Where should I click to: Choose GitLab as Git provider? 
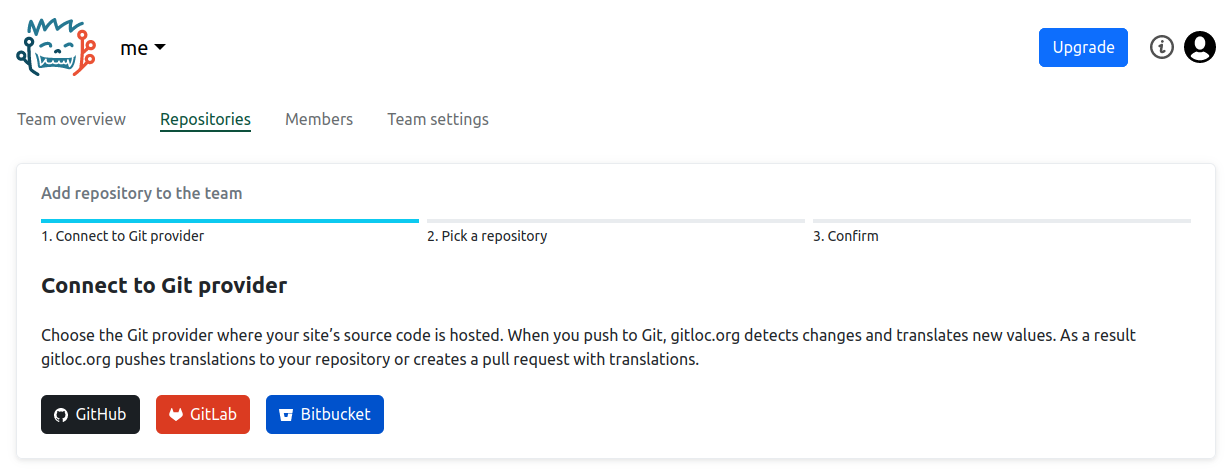coord(202,414)
